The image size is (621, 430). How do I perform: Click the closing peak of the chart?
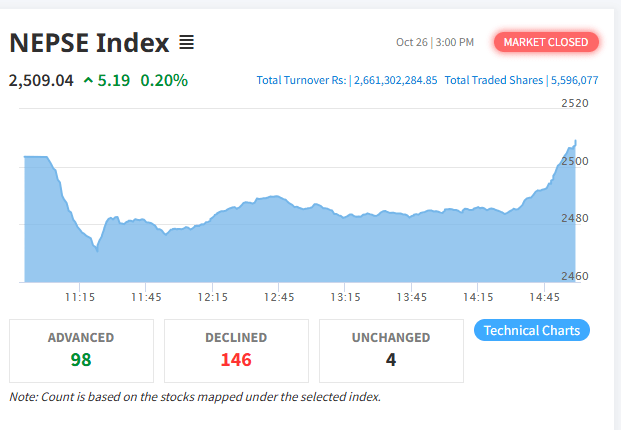coord(575,142)
